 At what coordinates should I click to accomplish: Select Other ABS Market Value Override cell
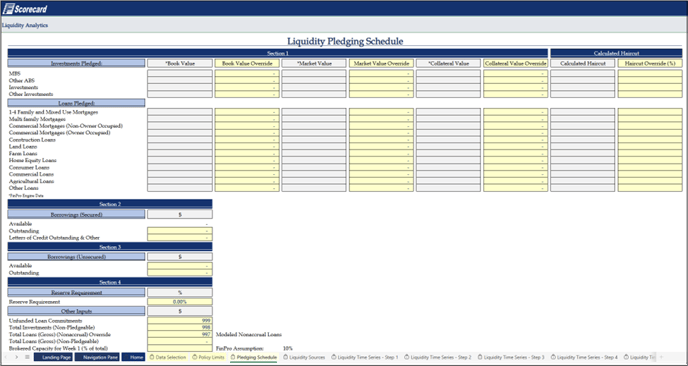[381, 81]
